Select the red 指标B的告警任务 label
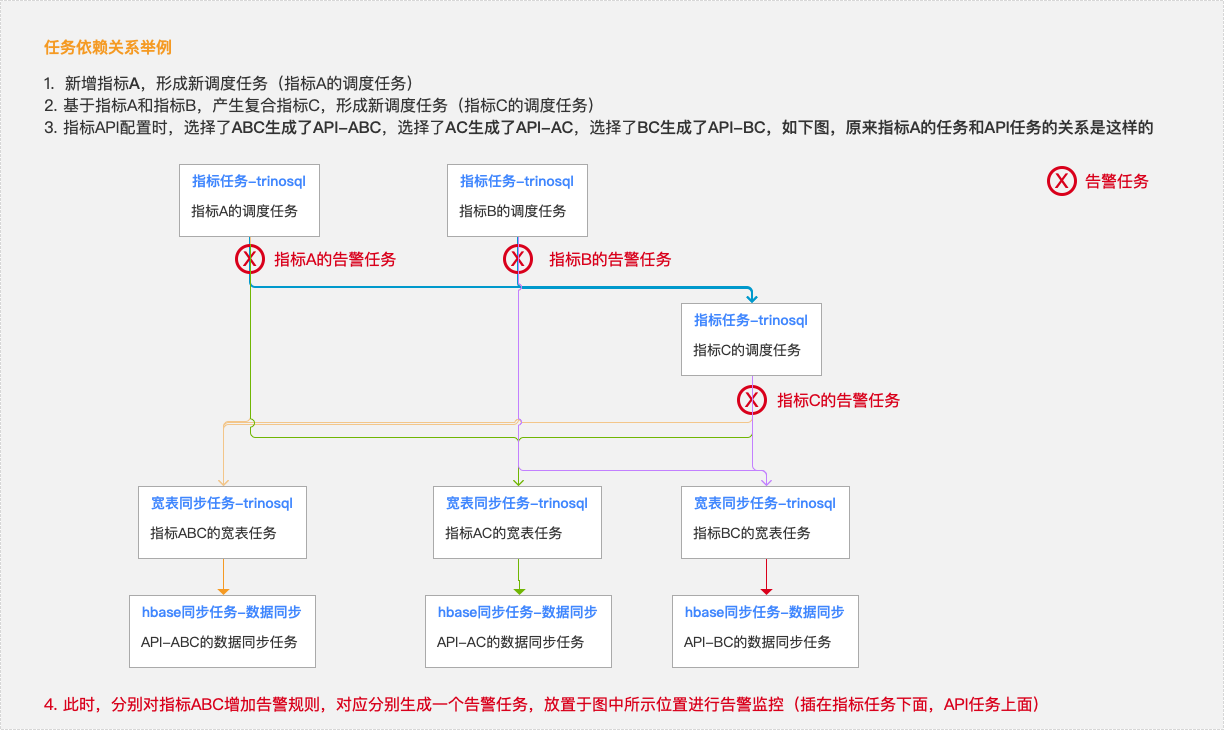This screenshot has width=1224, height=730. pyautogui.click(x=610, y=259)
